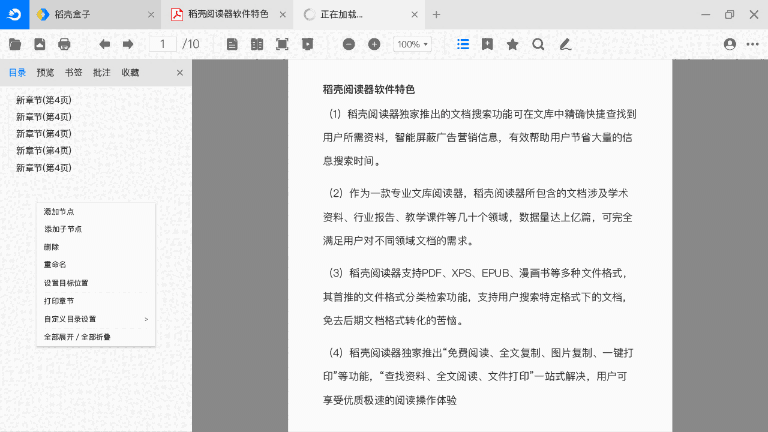The width and height of the screenshot is (768, 432).
Task: Click the print icon in toolbar
Action: click(x=64, y=44)
